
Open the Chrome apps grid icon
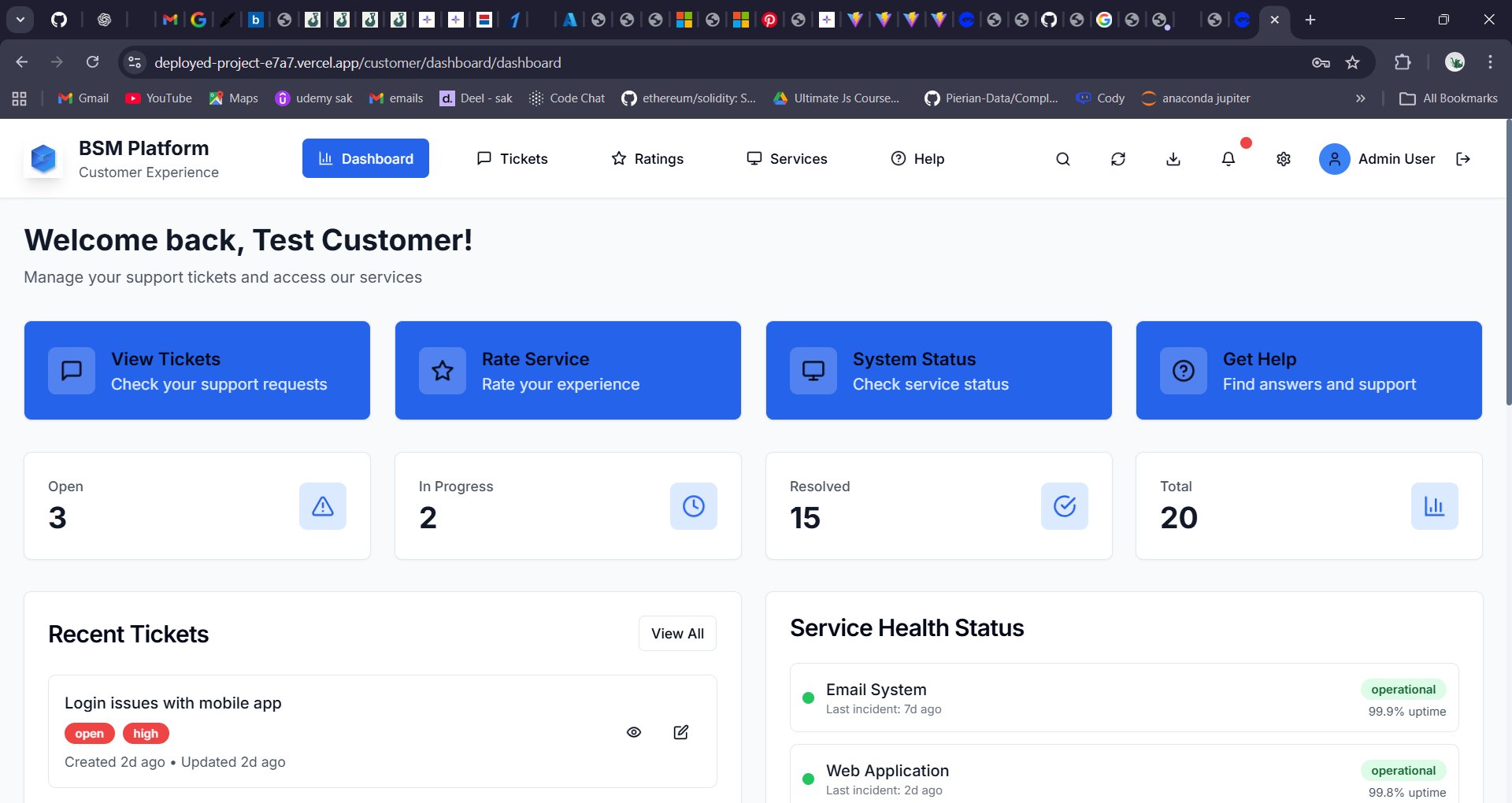pyautogui.click(x=20, y=98)
